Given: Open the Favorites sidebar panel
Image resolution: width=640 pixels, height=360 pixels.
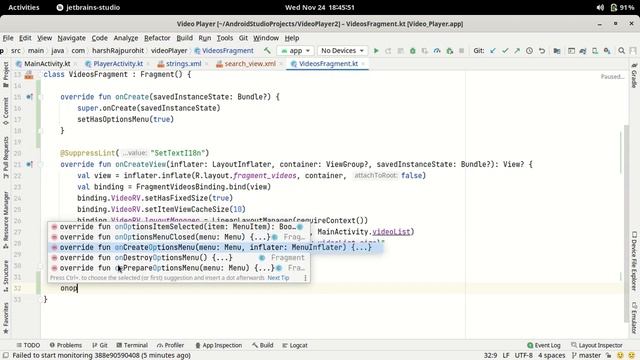Looking at the screenshot, I should tap(6, 318).
